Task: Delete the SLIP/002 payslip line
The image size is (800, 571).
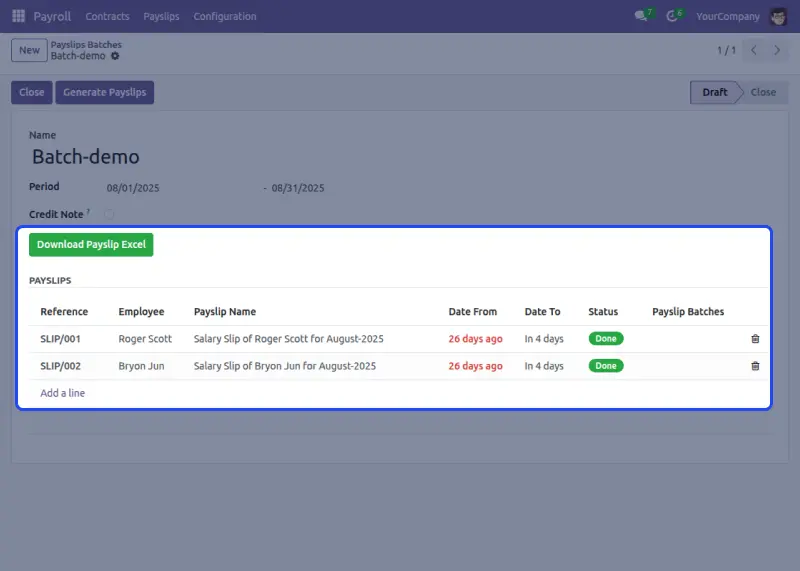Action: pos(755,366)
